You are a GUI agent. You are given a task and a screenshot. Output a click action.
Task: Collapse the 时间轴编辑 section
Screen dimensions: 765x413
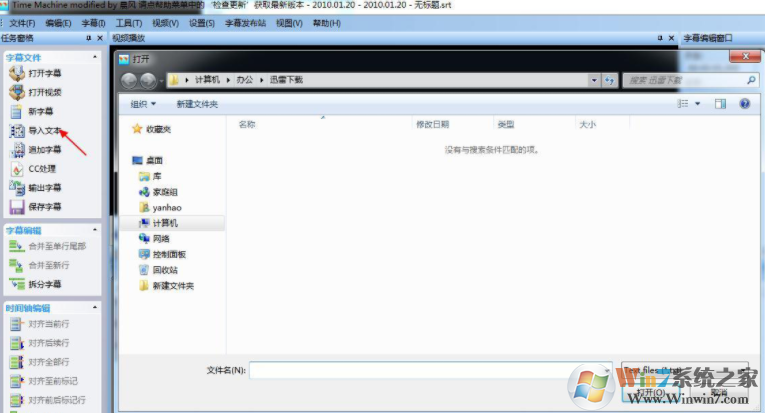coord(95,308)
